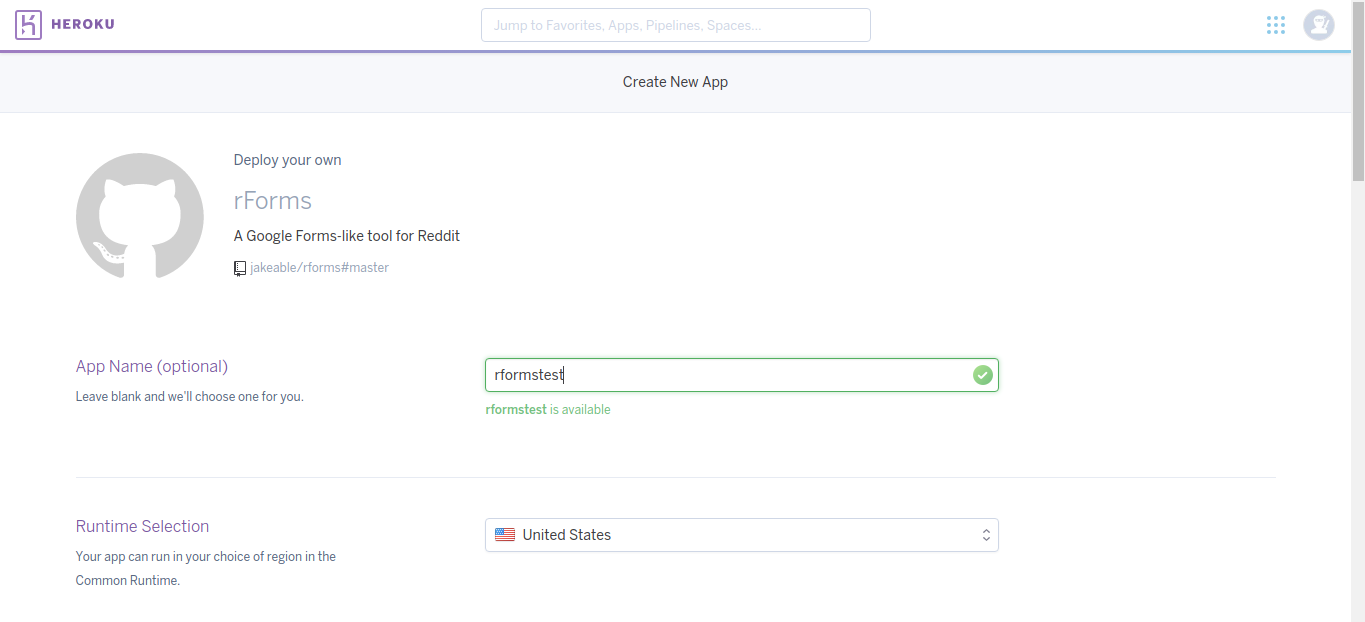
Task: Click the Google Forms-like tool description text
Action: coord(346,235)
